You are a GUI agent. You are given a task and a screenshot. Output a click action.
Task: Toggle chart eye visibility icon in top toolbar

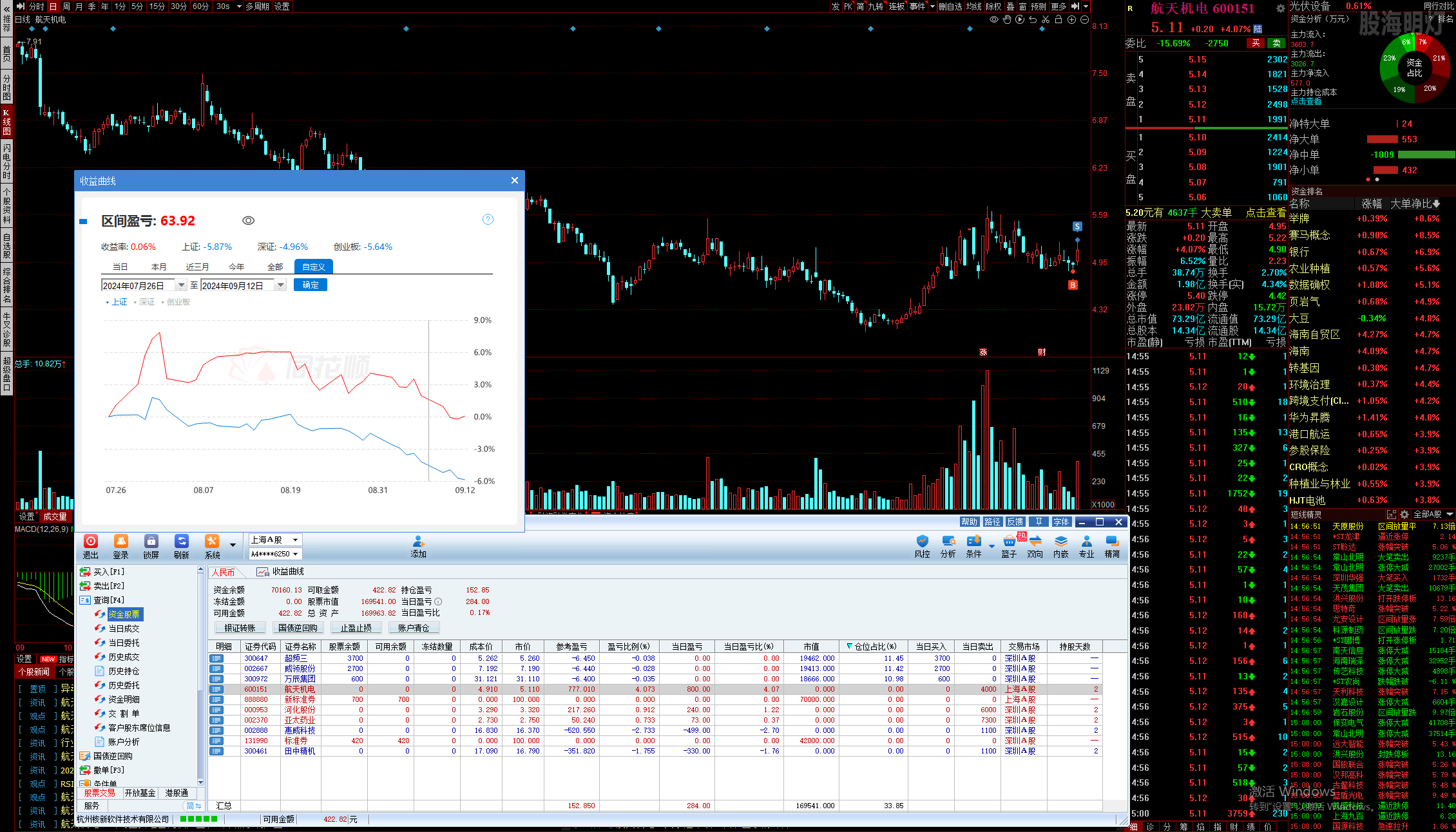point(994,19)
